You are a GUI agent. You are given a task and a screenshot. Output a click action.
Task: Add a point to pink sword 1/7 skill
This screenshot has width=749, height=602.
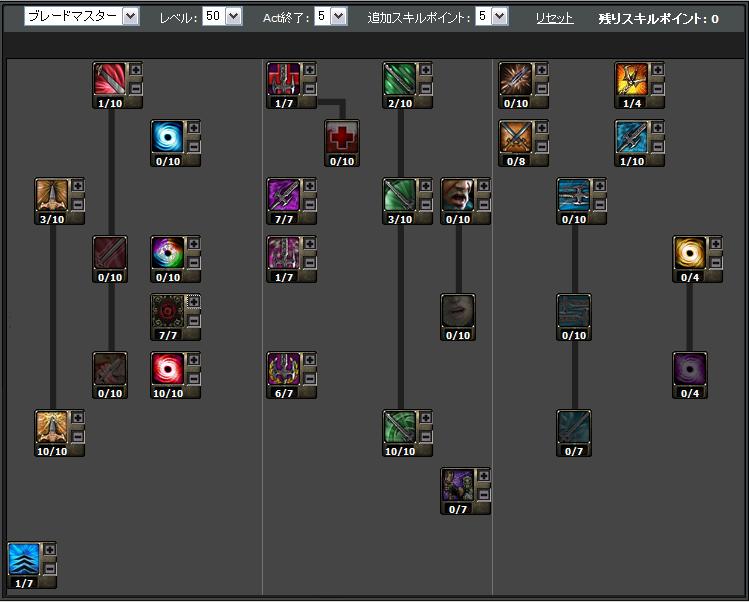click(x=310, y=244)
